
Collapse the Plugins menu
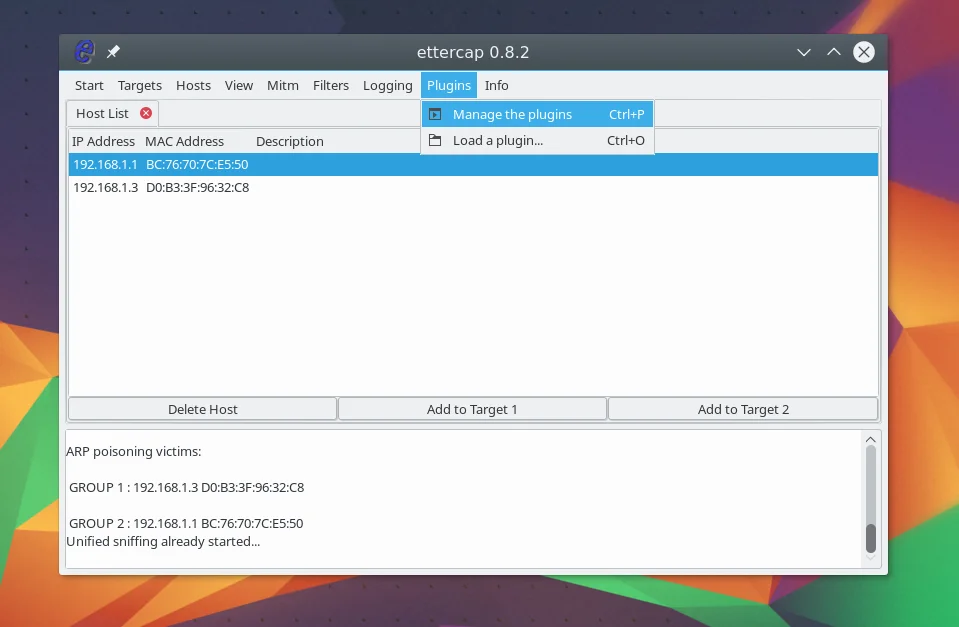[x=449, y=86]
